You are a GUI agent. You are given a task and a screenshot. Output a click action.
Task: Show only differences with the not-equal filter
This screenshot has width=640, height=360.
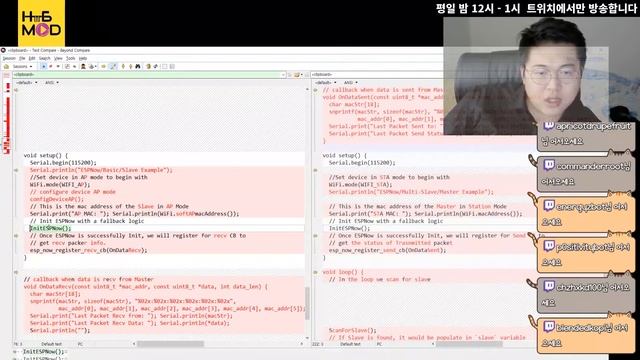[x=51, y=66]
